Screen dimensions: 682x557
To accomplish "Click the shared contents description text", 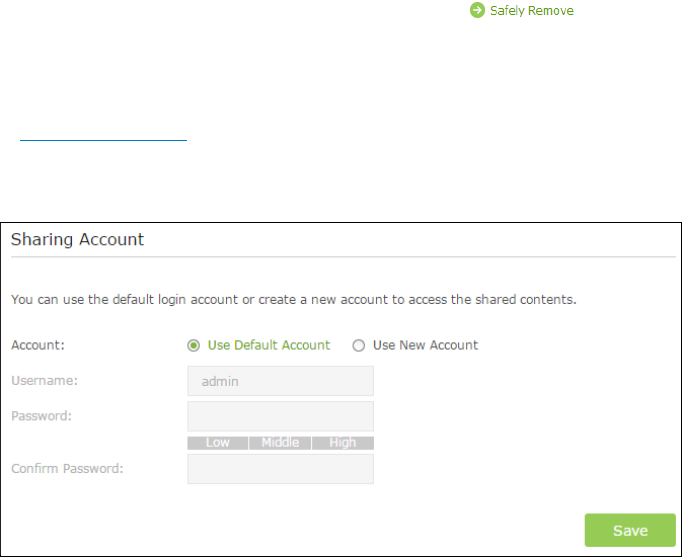I will coord(293,299).
